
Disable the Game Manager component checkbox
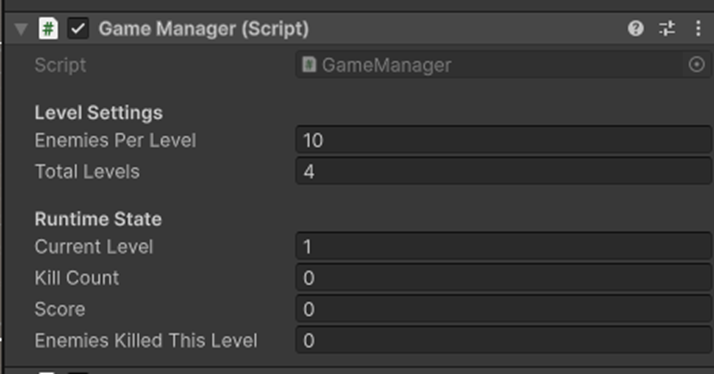pyautogui.click(x=78, y=29)
